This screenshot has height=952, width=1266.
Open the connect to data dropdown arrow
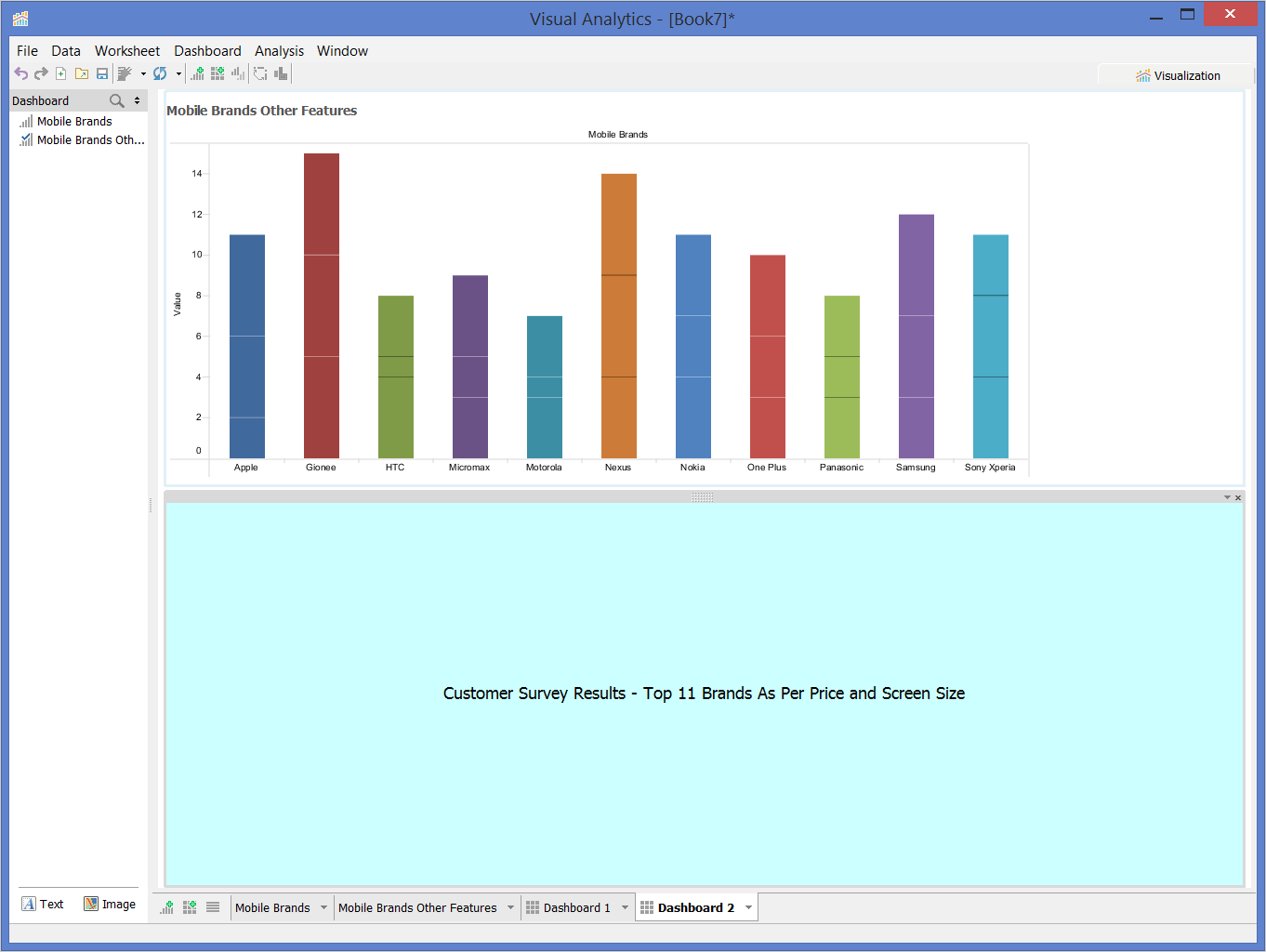143,74
